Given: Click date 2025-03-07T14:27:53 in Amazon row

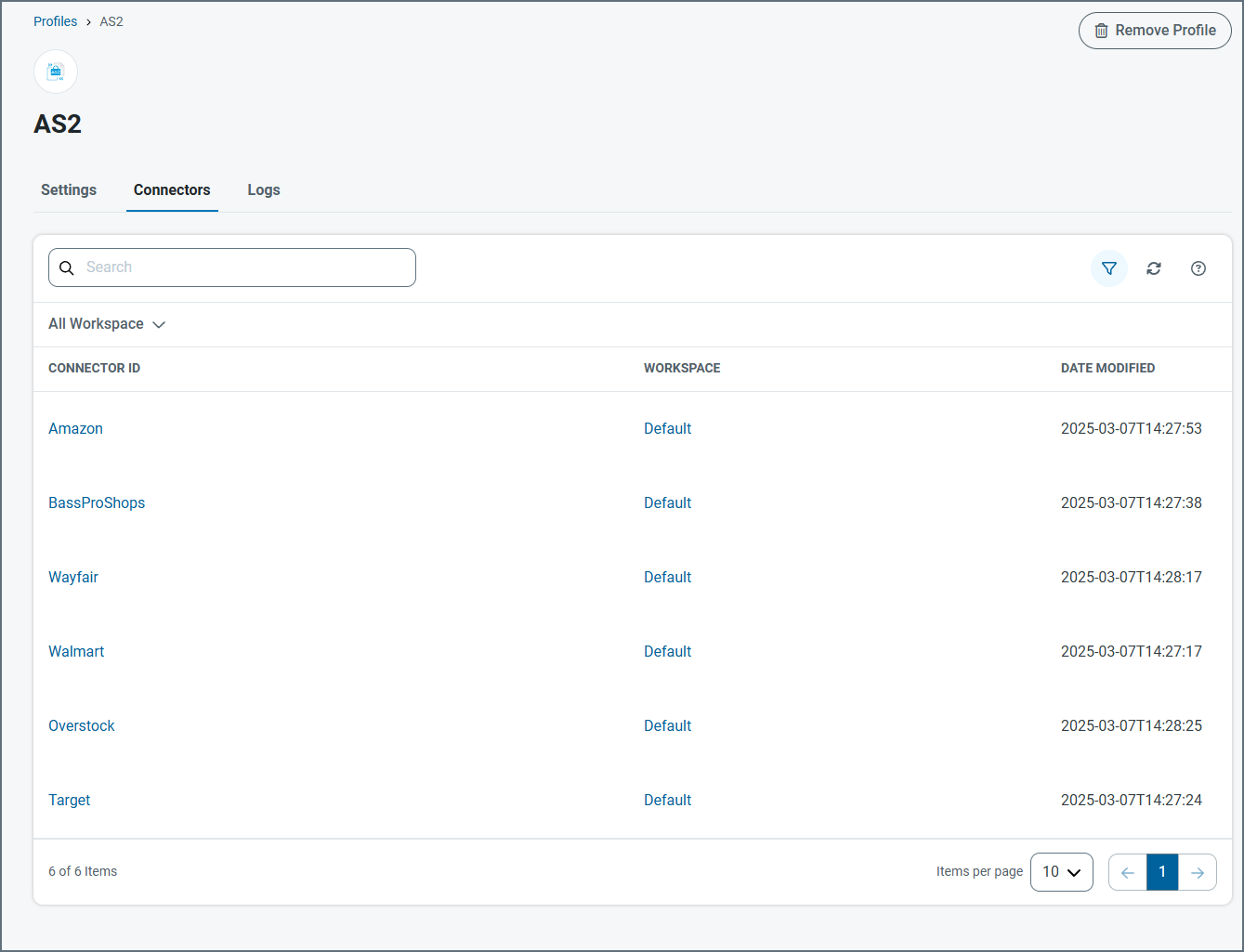Looking at the screenshot, I should (1131, 428).
